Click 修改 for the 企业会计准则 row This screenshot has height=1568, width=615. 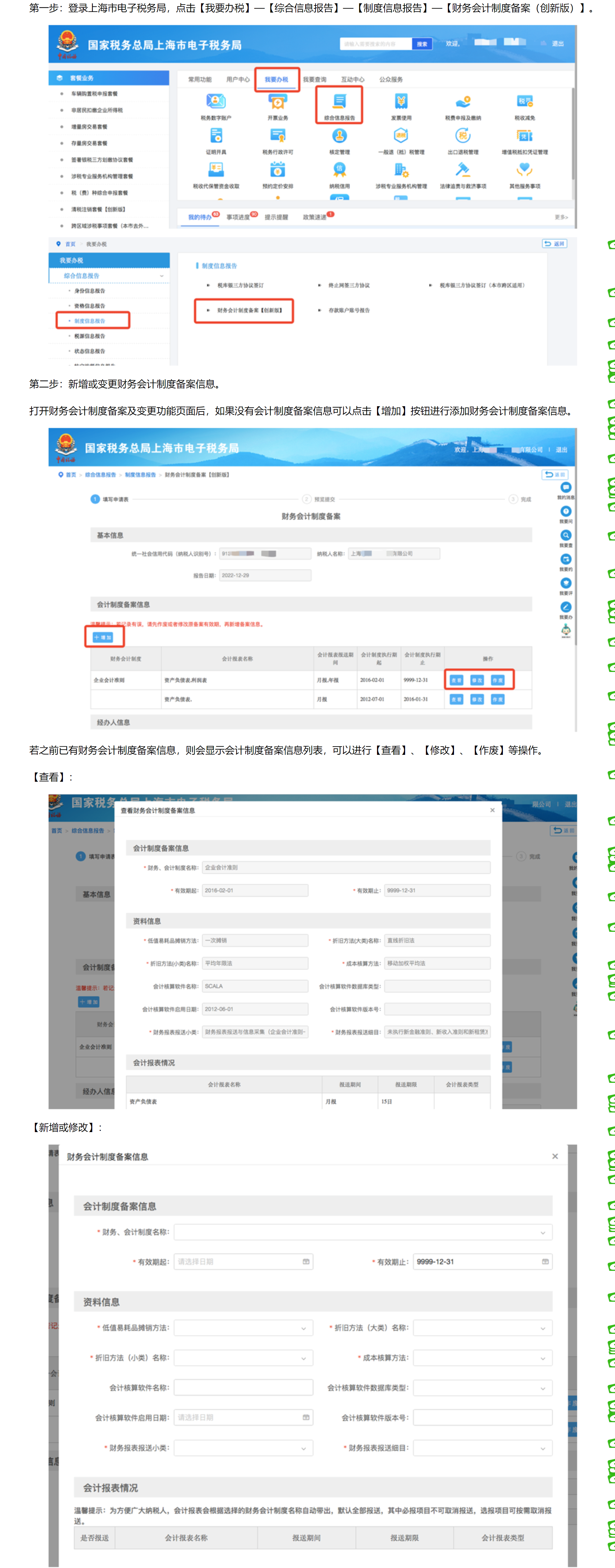[477, 680]
